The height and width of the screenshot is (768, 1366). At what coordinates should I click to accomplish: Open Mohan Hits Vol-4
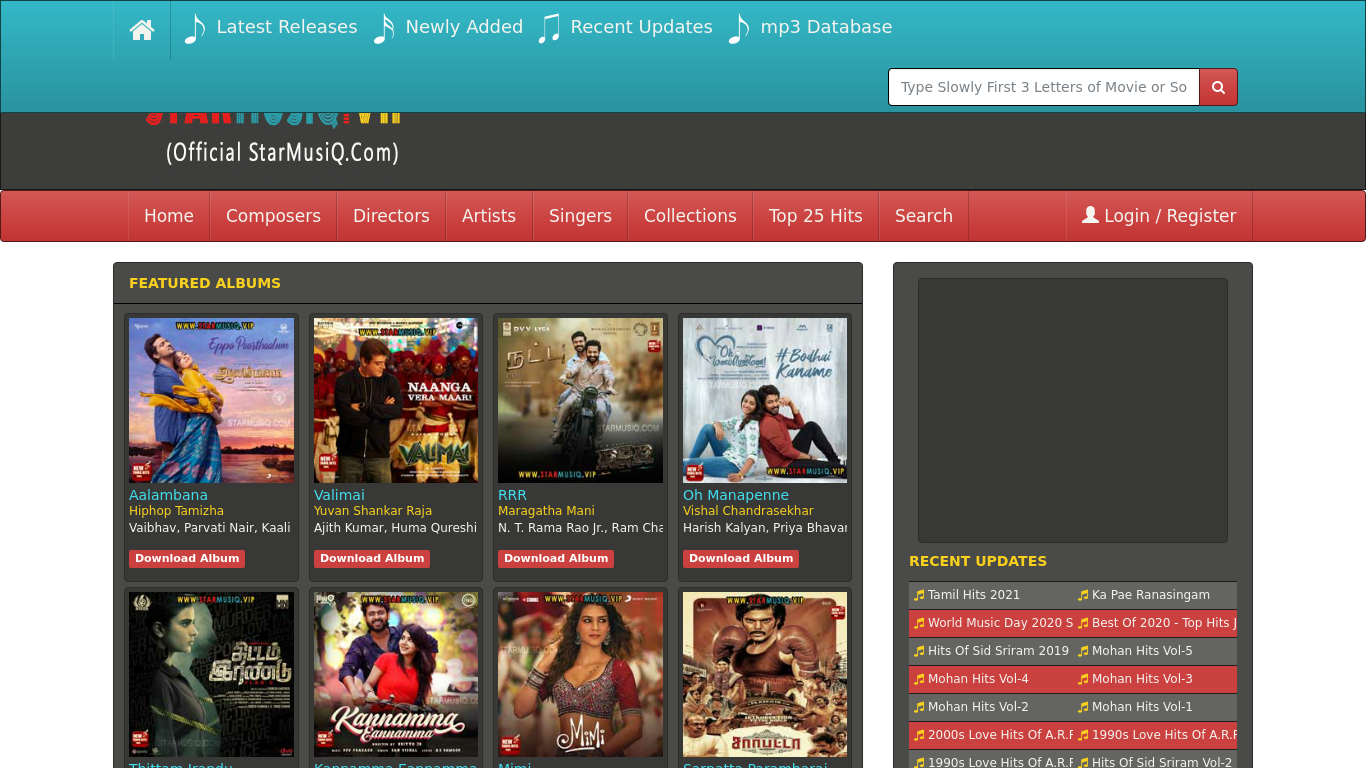[978, 679]
